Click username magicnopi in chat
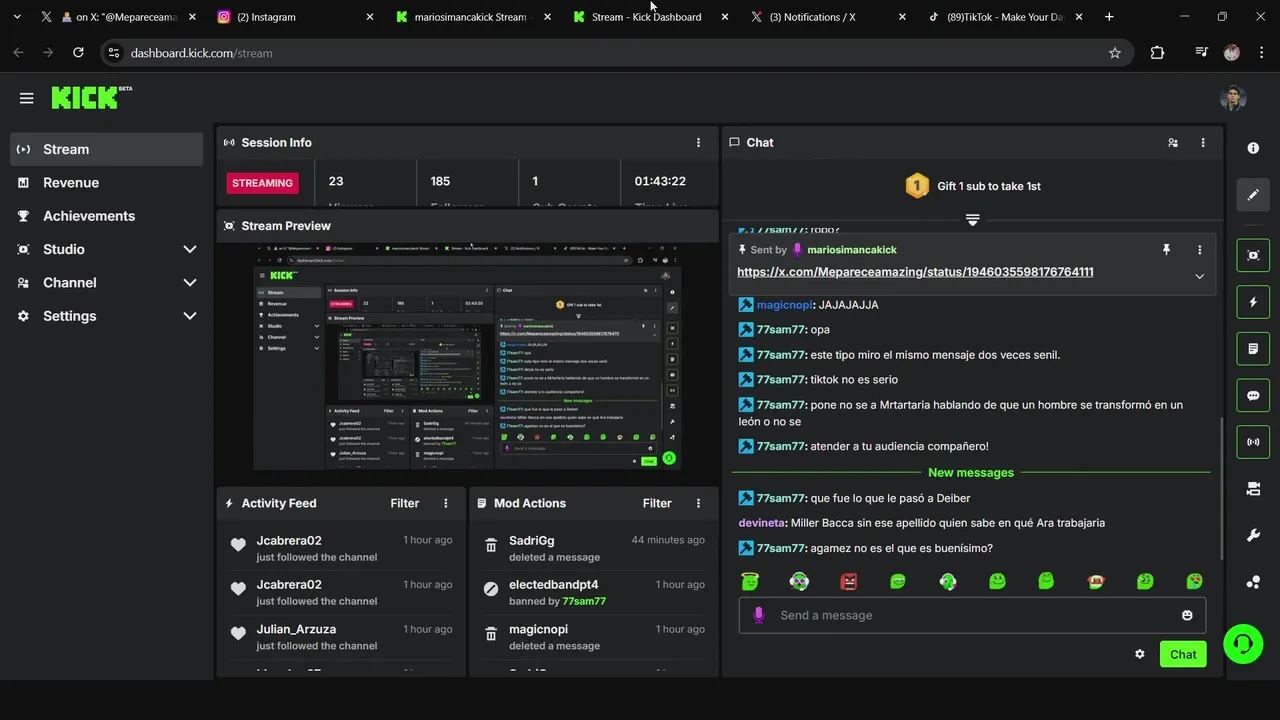This screenshot has width=1280, height=720. pyautogui.click(x=784, y=305)
